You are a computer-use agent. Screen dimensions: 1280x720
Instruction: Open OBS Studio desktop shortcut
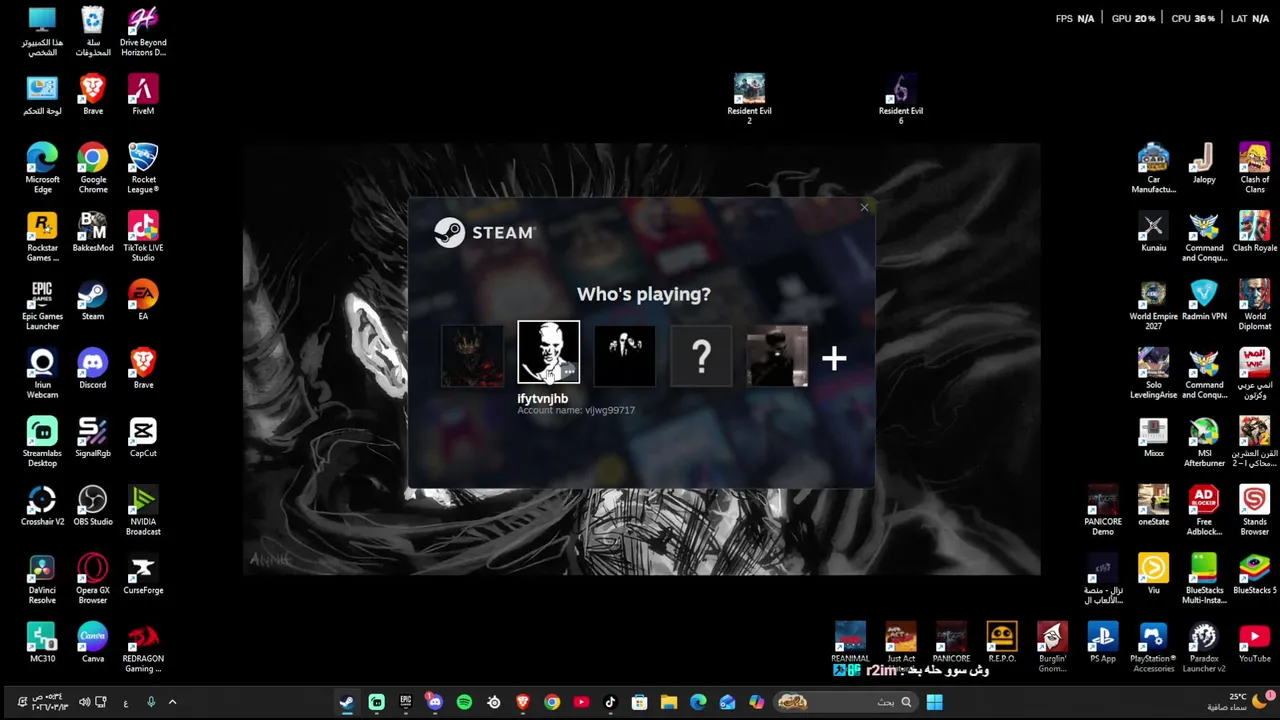(x=93, y=505)
